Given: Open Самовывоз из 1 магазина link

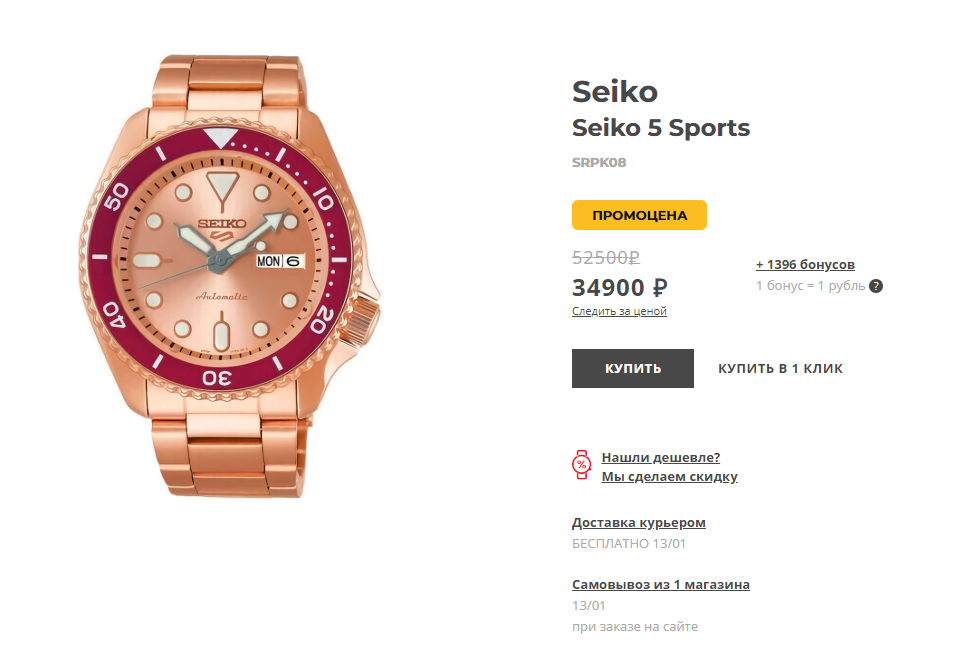Looking at the screenshot, I should pyautogui.click(x=660, y=585).
